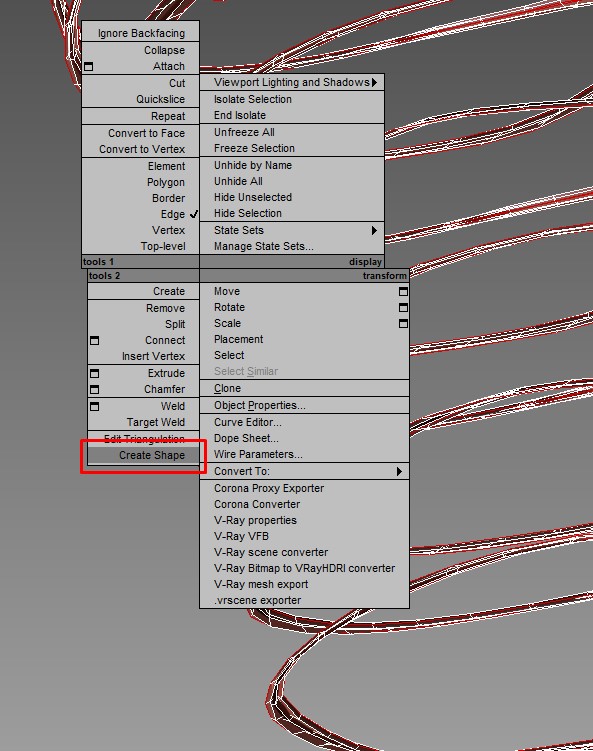Image resolution: width=593 pixels, height=751 pixels.
Task: Open settings box icon beside Connect
Action: (94, 341)
